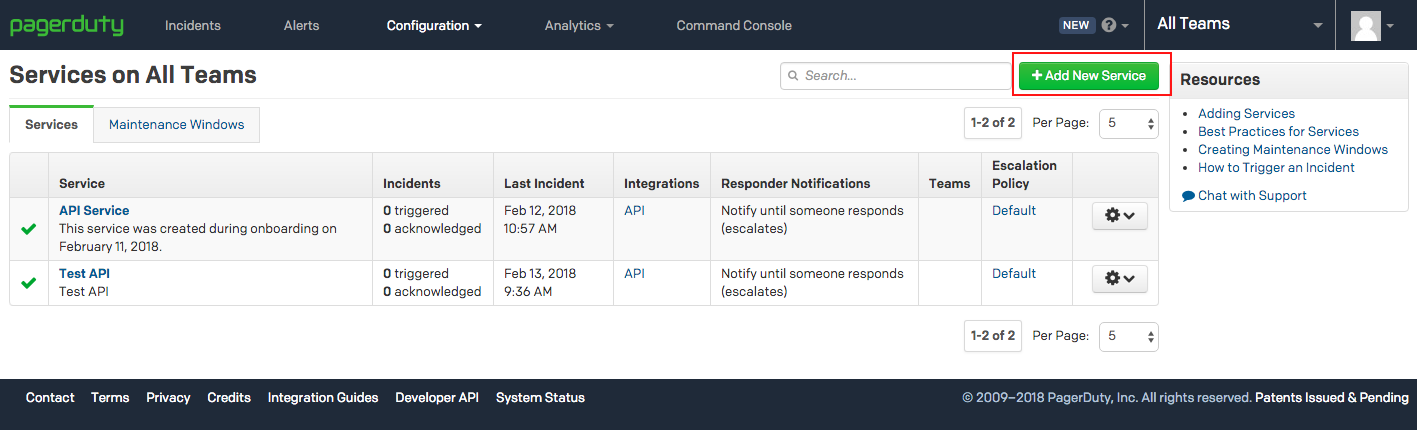The height and width of the screenshot is (430, 1417).
Task: Open gear menu for Test API row
Action: click(1120, 279)
